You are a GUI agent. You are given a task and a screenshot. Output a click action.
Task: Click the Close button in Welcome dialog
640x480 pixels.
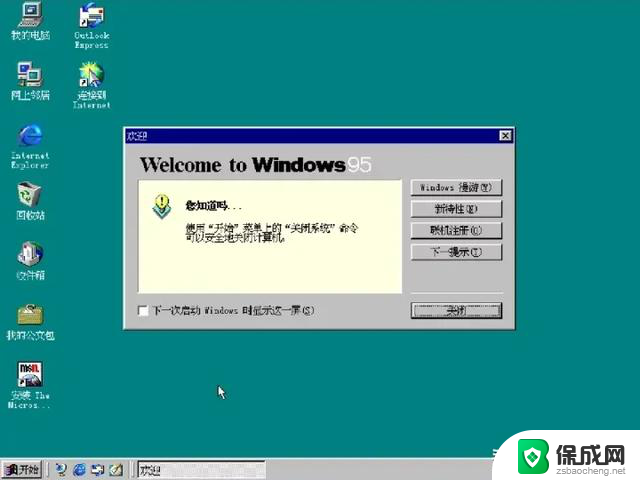(456, 311)
